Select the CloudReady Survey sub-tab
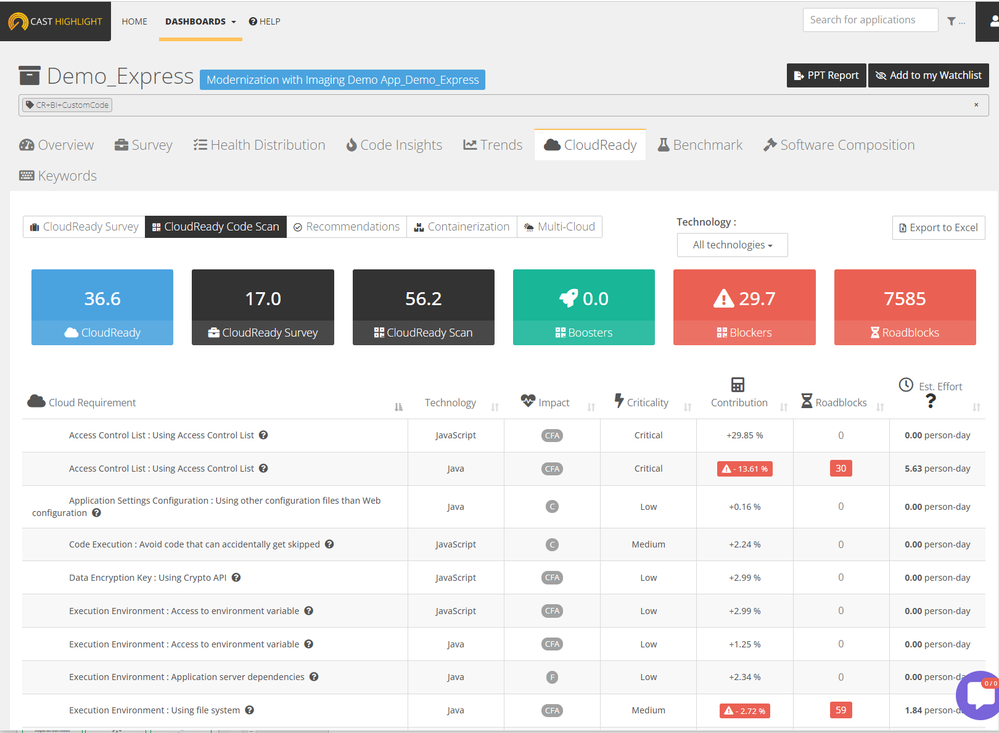This screenshot has height=733, width=999. [x=84, y=227]
